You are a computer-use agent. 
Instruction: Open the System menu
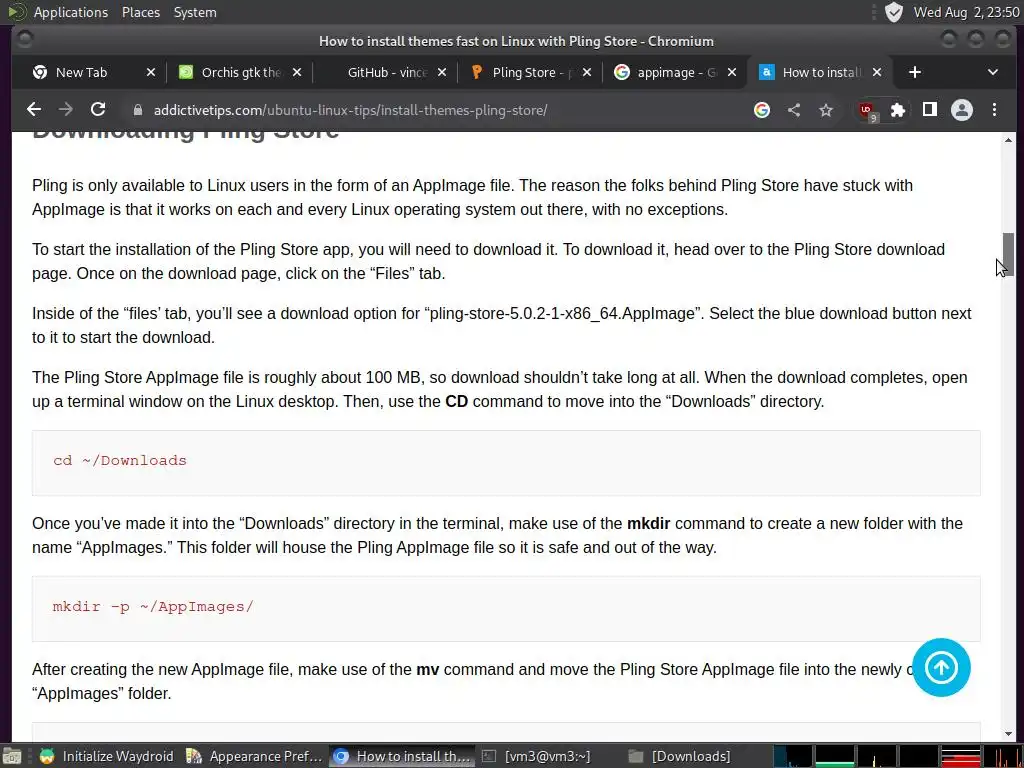click(x=195, y=12)
